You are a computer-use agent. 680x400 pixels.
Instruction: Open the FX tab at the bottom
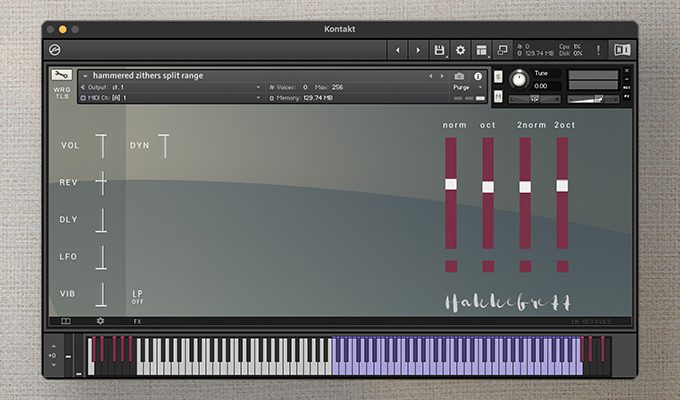tap(138, 321)
